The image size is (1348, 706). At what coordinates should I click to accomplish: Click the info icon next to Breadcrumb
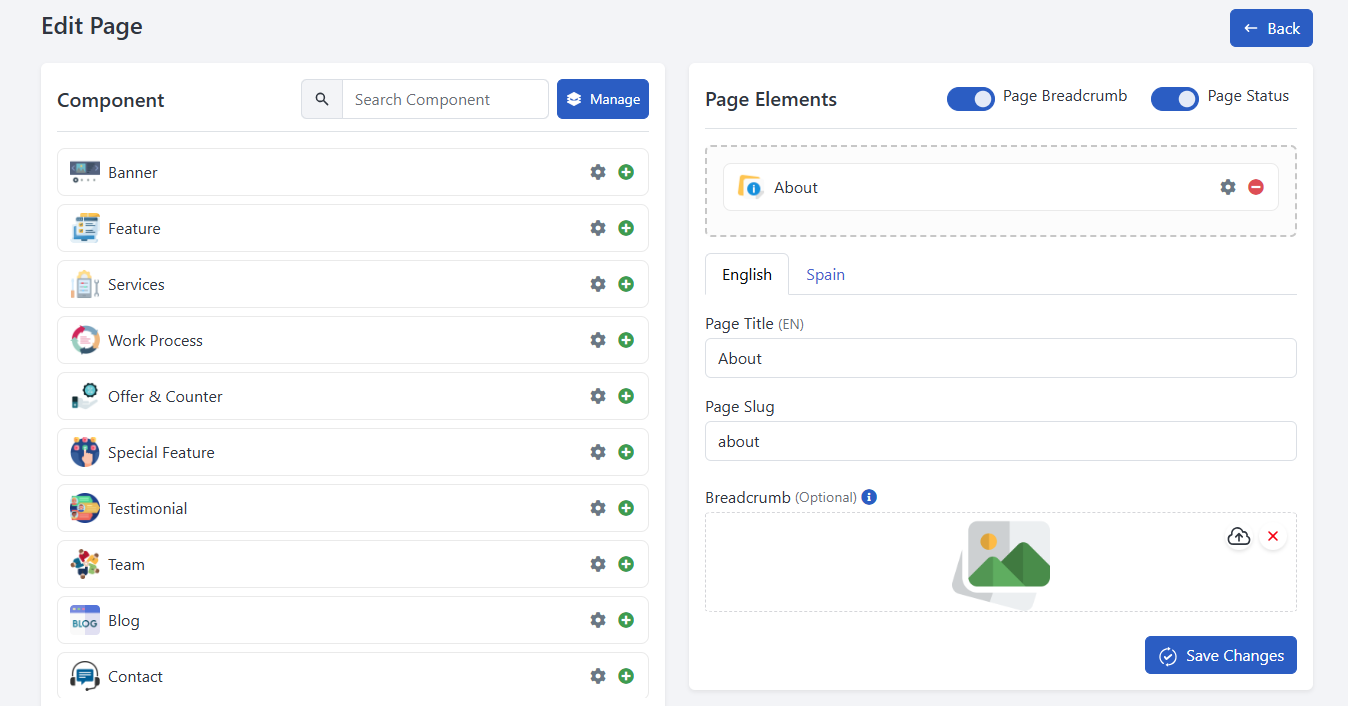click(x=868, y=497)
